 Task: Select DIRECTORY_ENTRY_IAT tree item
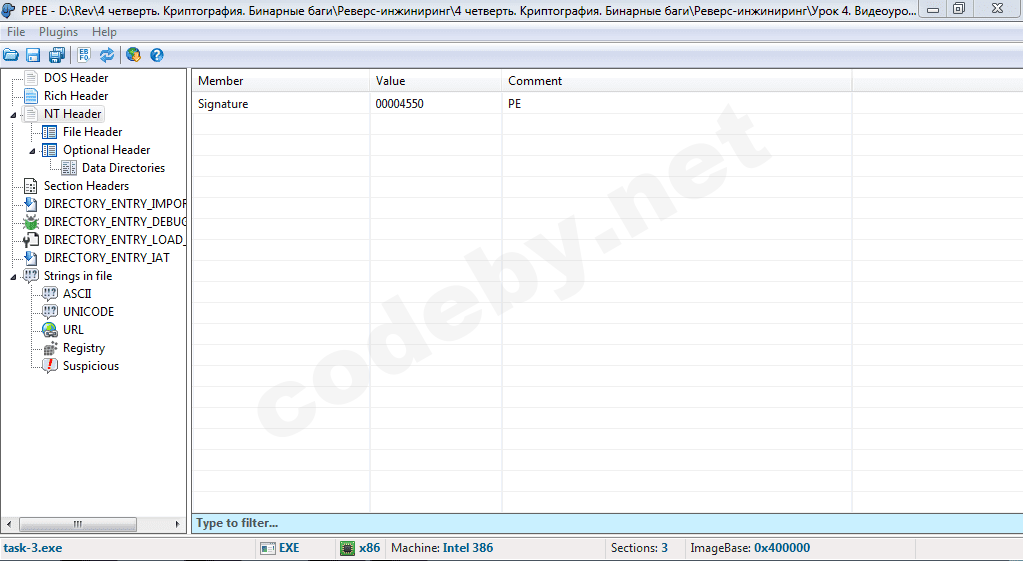point(106,258)
